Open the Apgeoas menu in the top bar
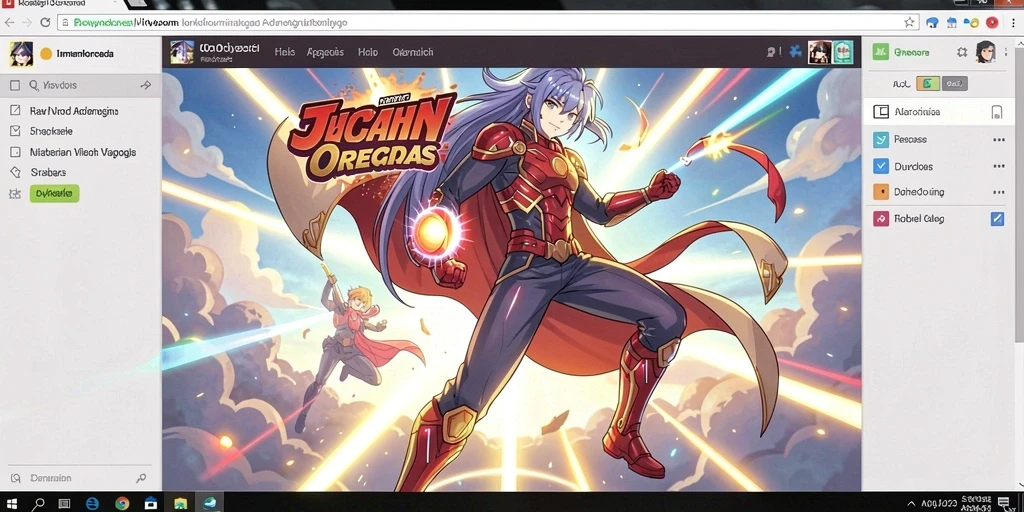The image size is (1024, 512). click(x=325, y=52)
